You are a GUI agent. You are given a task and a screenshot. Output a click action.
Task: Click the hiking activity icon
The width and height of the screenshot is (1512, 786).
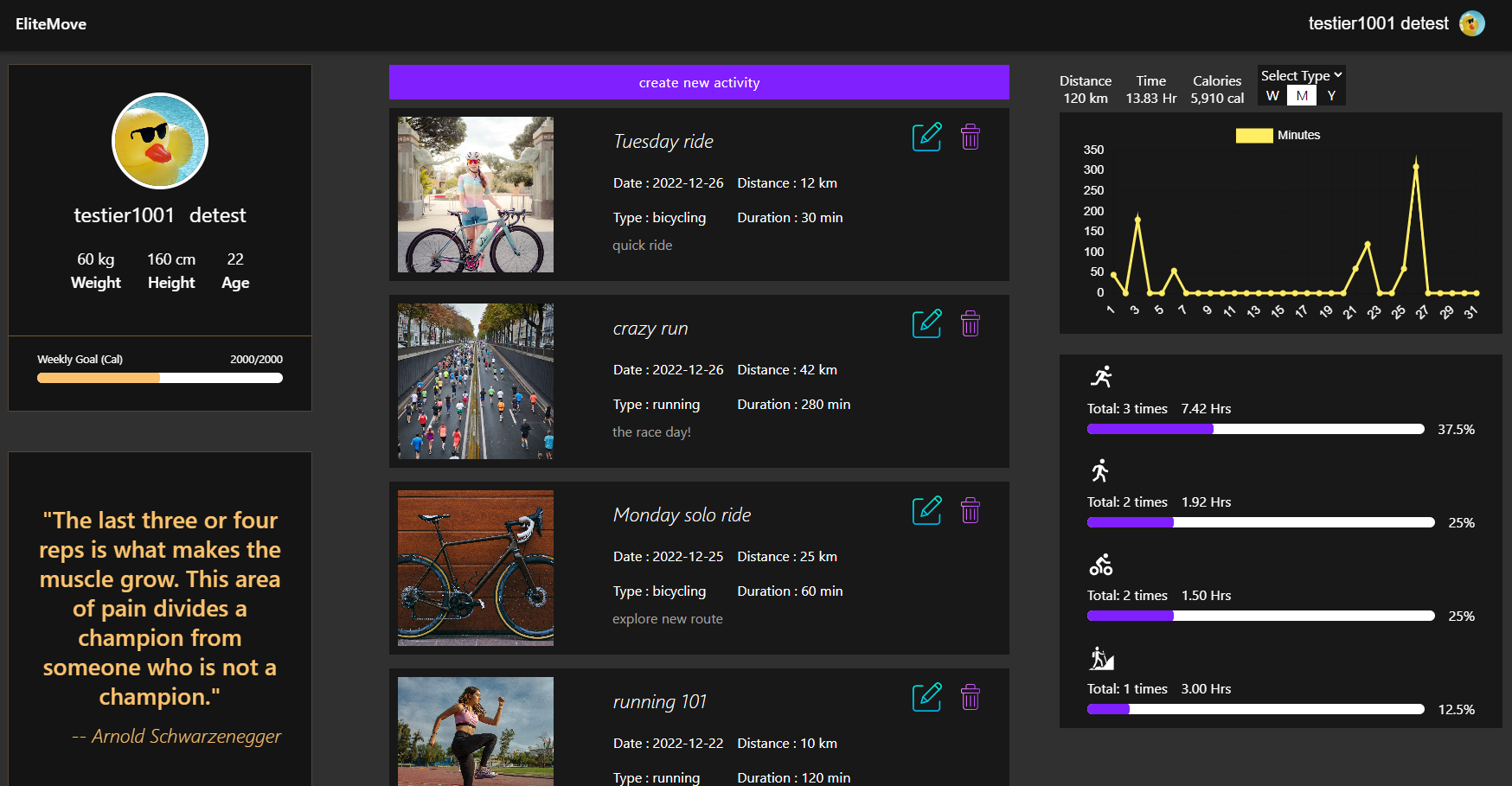1102,657
